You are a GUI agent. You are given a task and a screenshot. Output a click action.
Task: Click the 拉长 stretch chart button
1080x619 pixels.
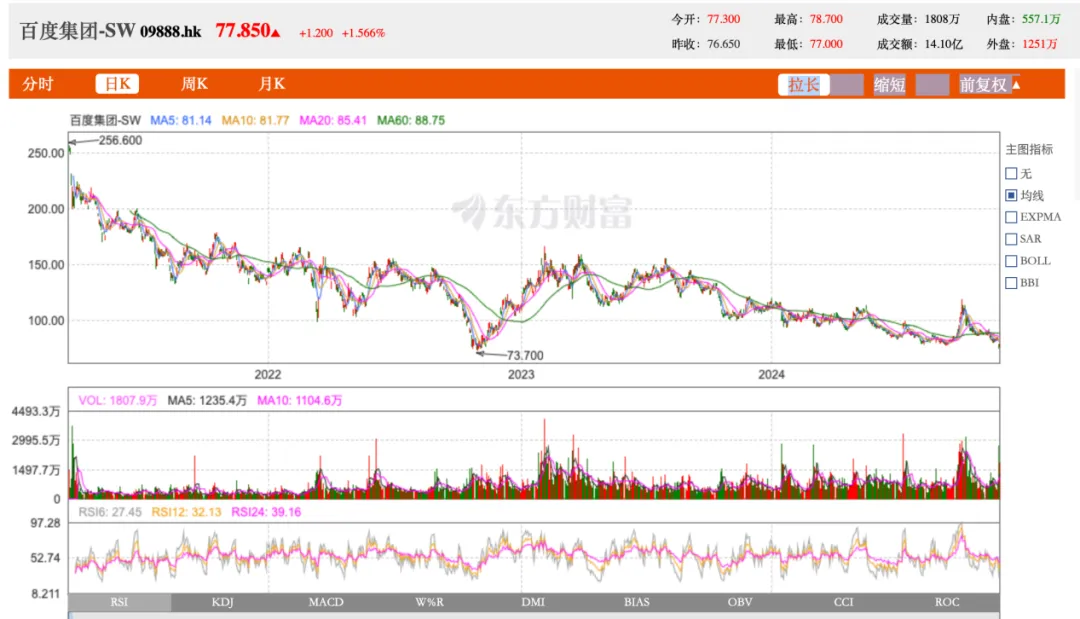point(804,85)
